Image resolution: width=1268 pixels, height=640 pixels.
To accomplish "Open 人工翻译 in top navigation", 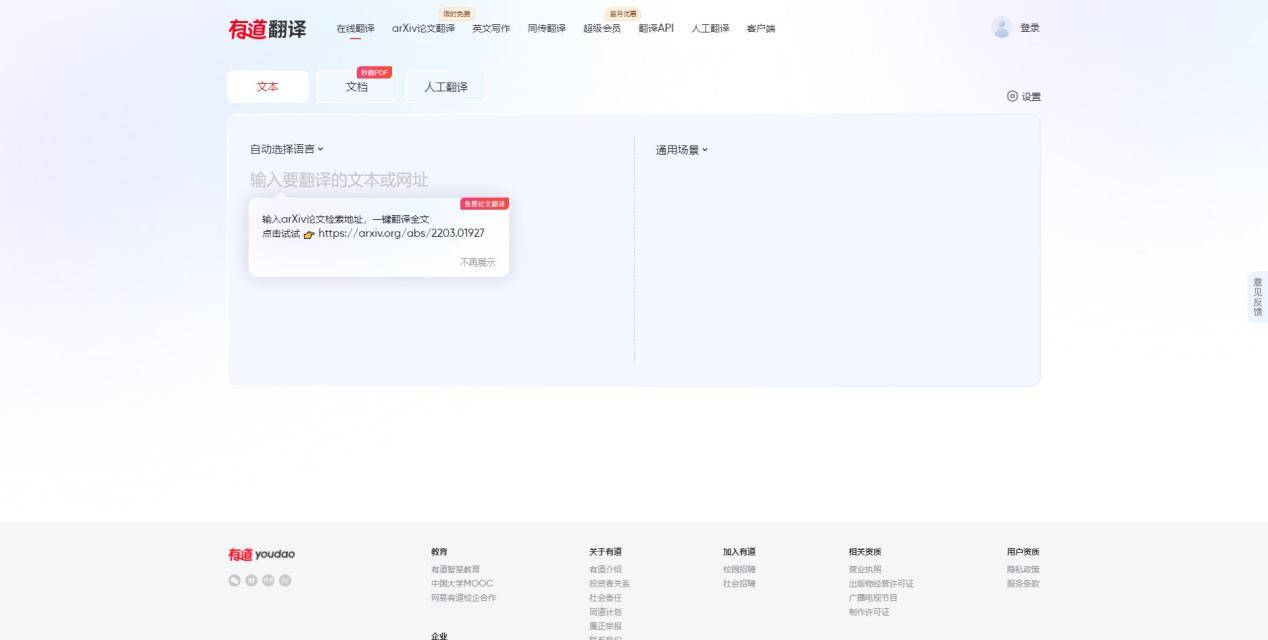I will pos(710,28).
